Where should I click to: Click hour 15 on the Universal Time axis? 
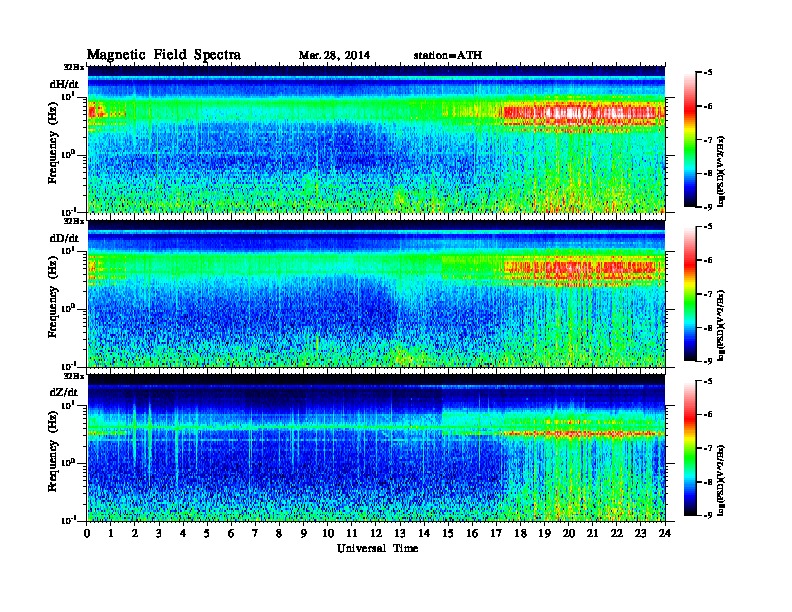[x=448, y=533]
